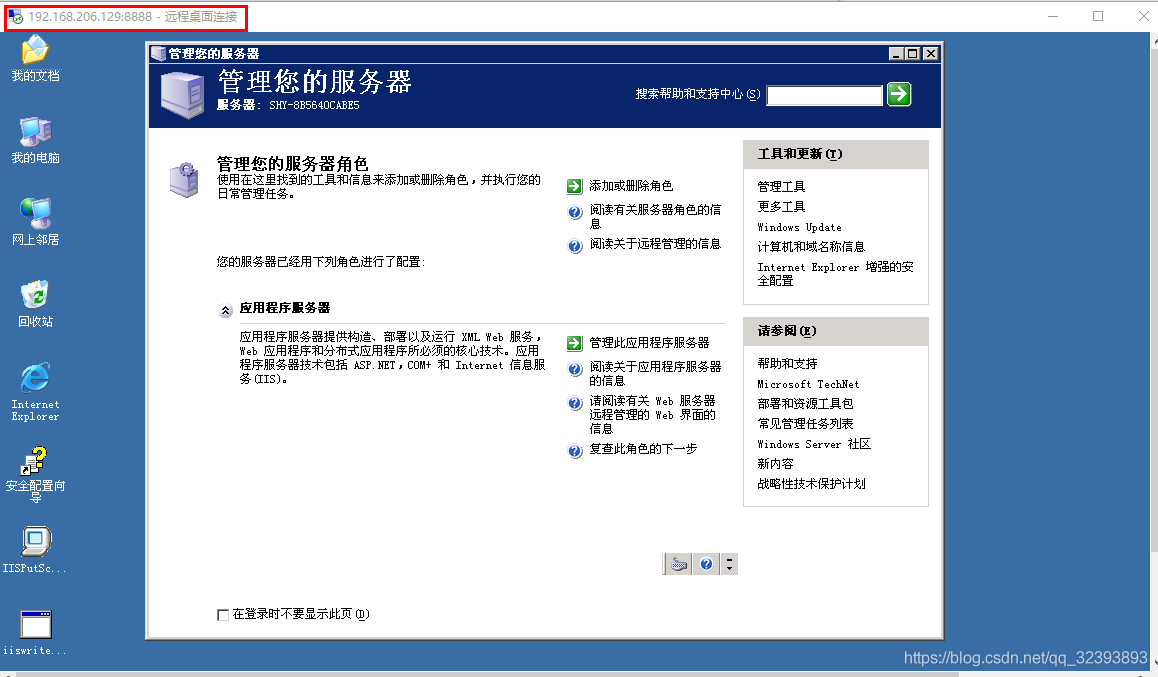Click the Internet Explorer desktop icon

35,391
